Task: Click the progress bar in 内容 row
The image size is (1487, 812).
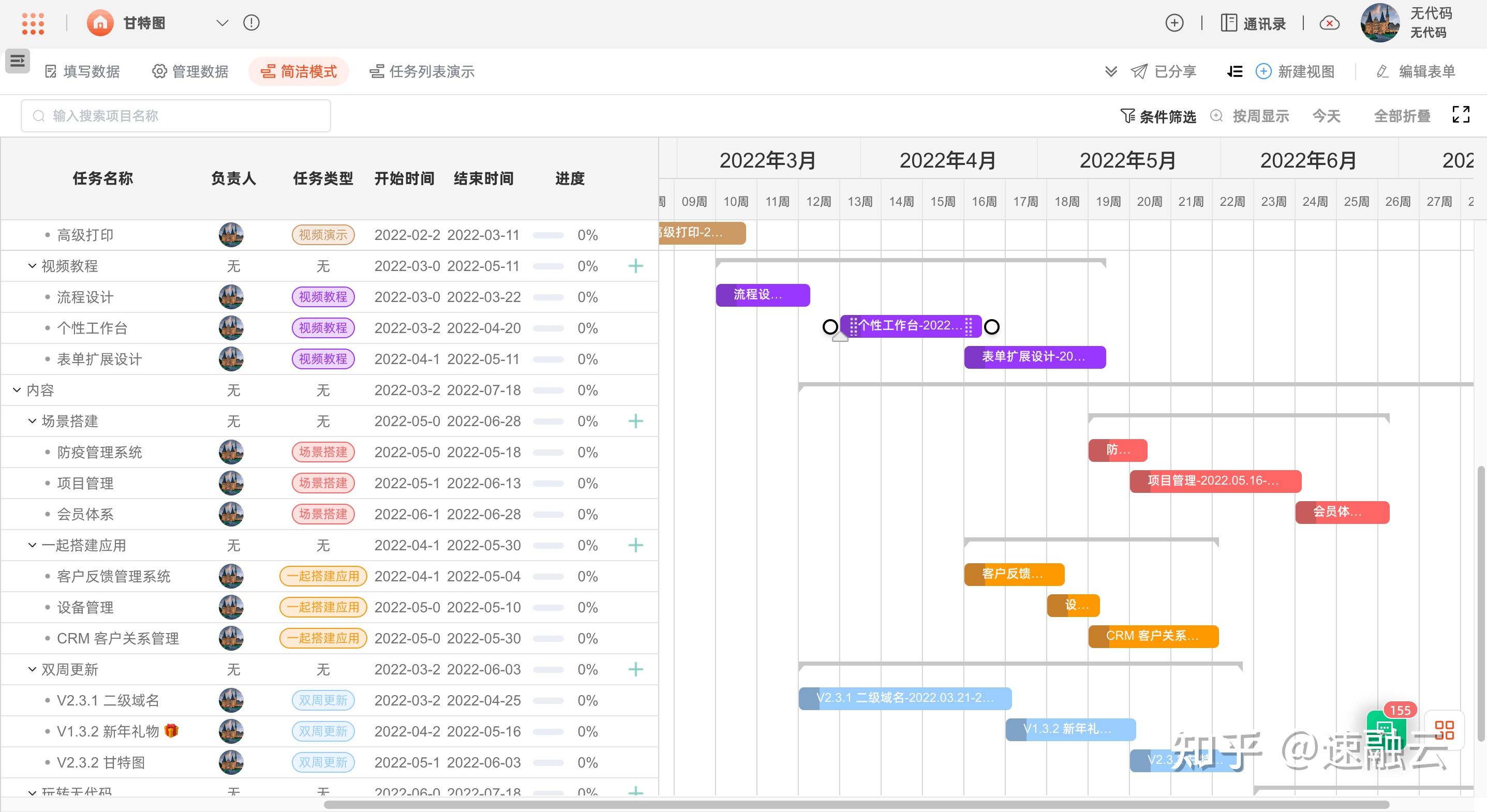Action: pyautogui.click(x=548, y=390)
